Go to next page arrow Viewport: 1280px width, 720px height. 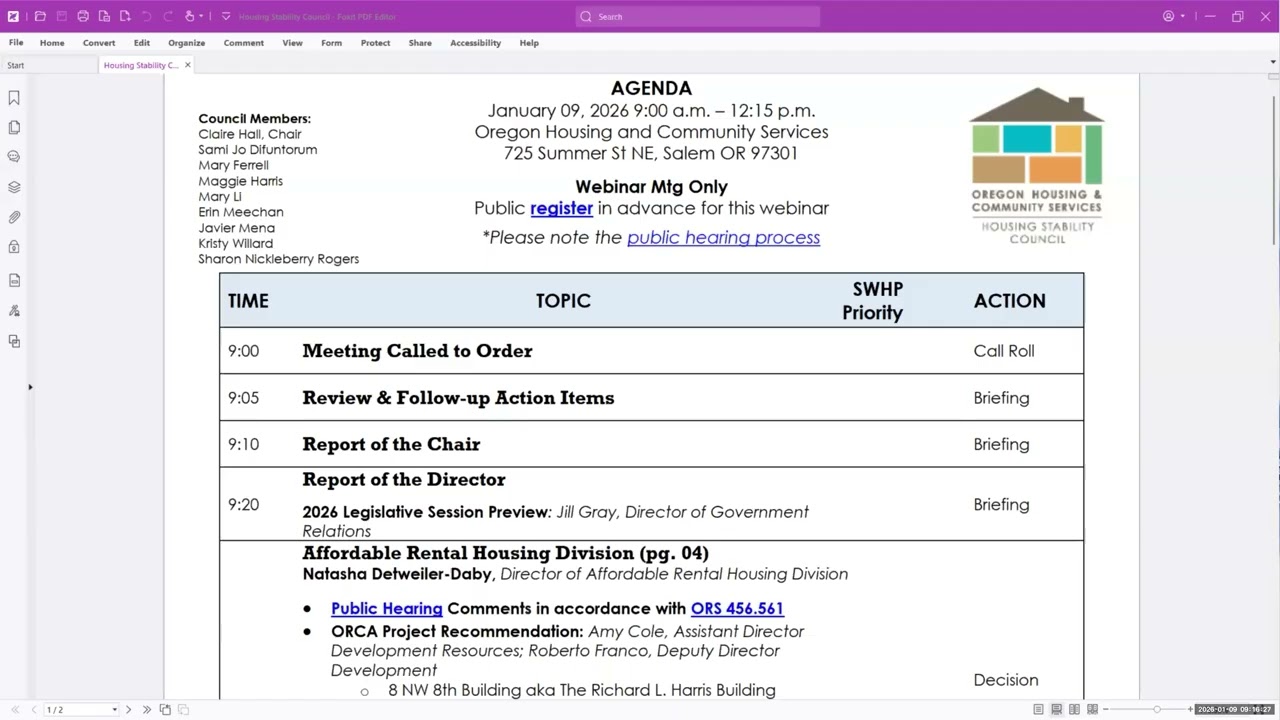tap(128, 710)
